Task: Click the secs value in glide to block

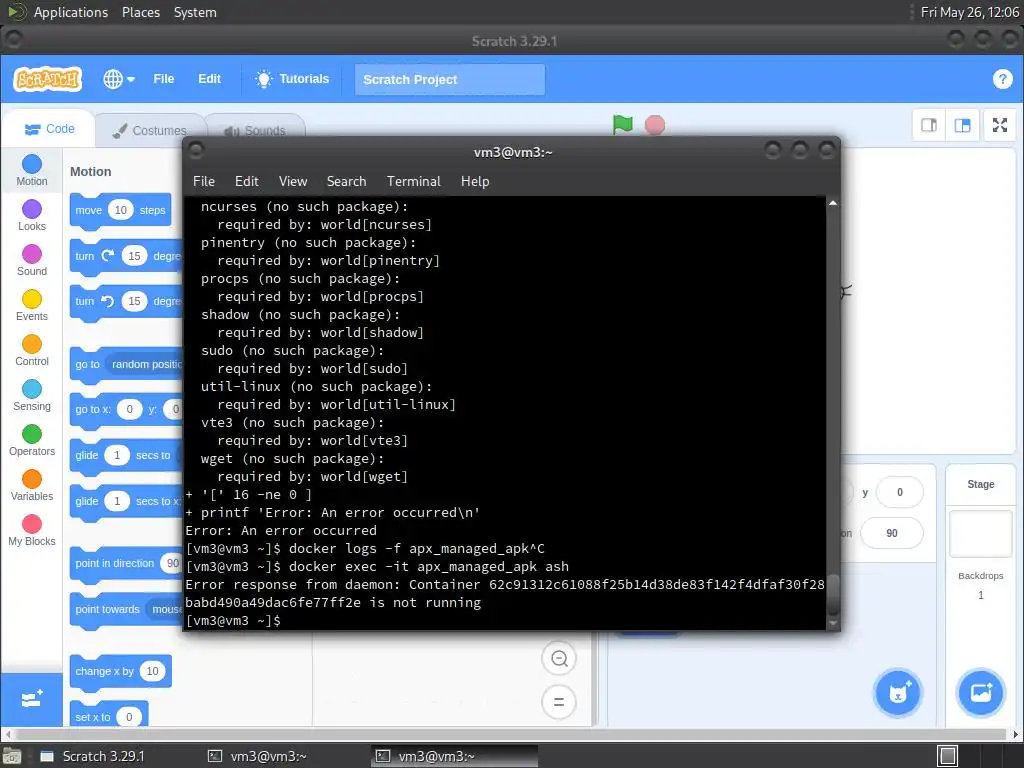Action: click(x=117, y=455)
